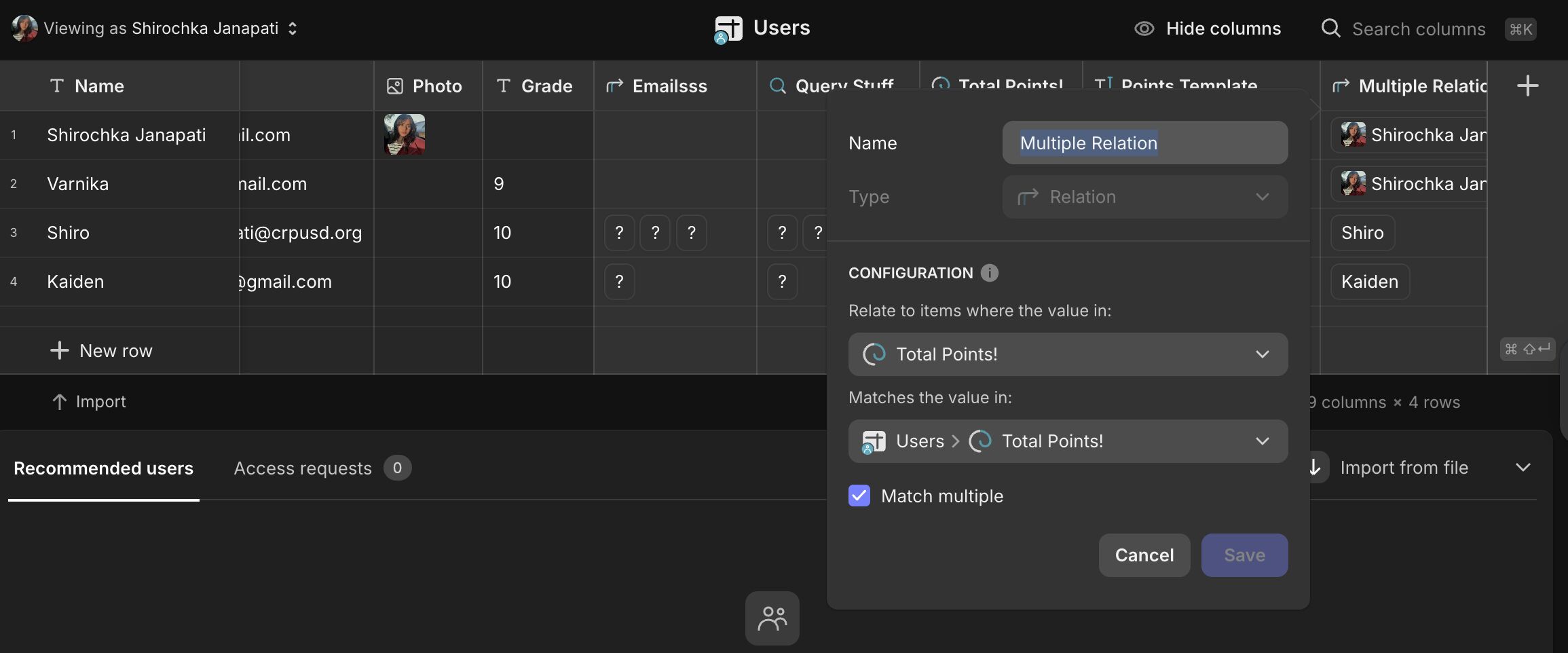Click the plus icon to add a column
This screenshot has height=653, width=1568.
(x=1527, y=86)
